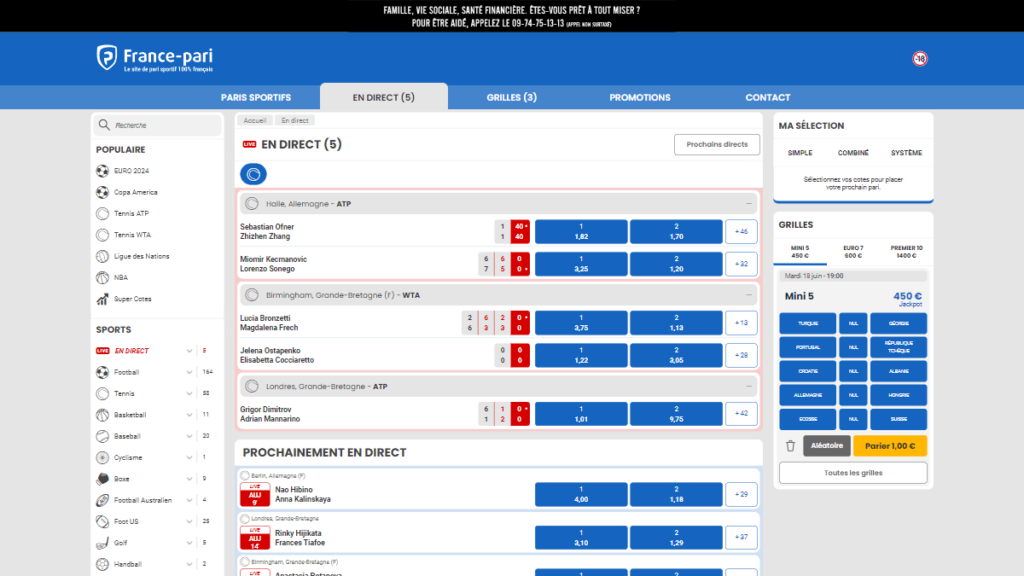The image size is (1024, 576).
Task: Open the CONTACT tab
Action: (768, 97)
